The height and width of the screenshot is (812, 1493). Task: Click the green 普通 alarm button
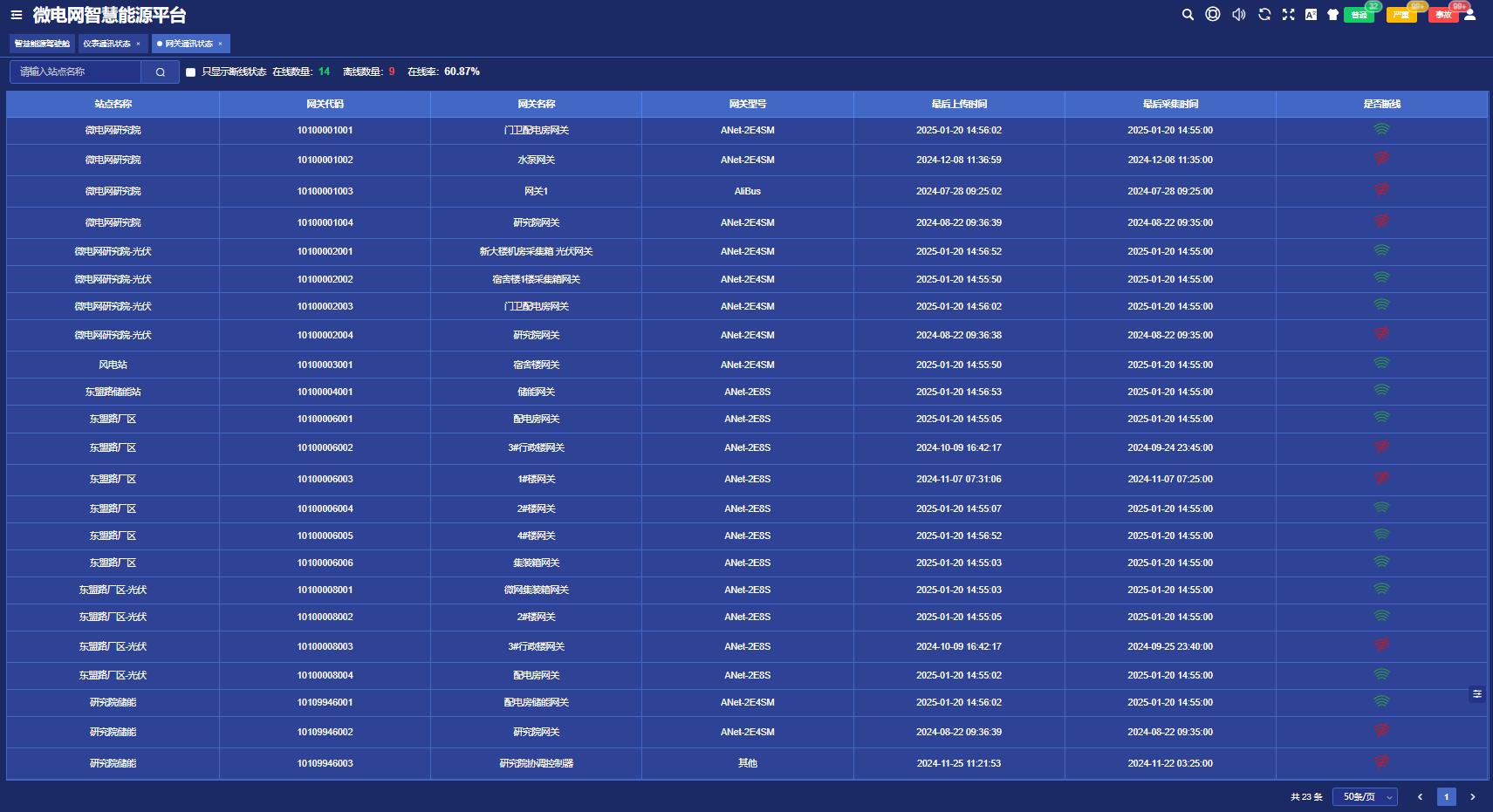1359,15
